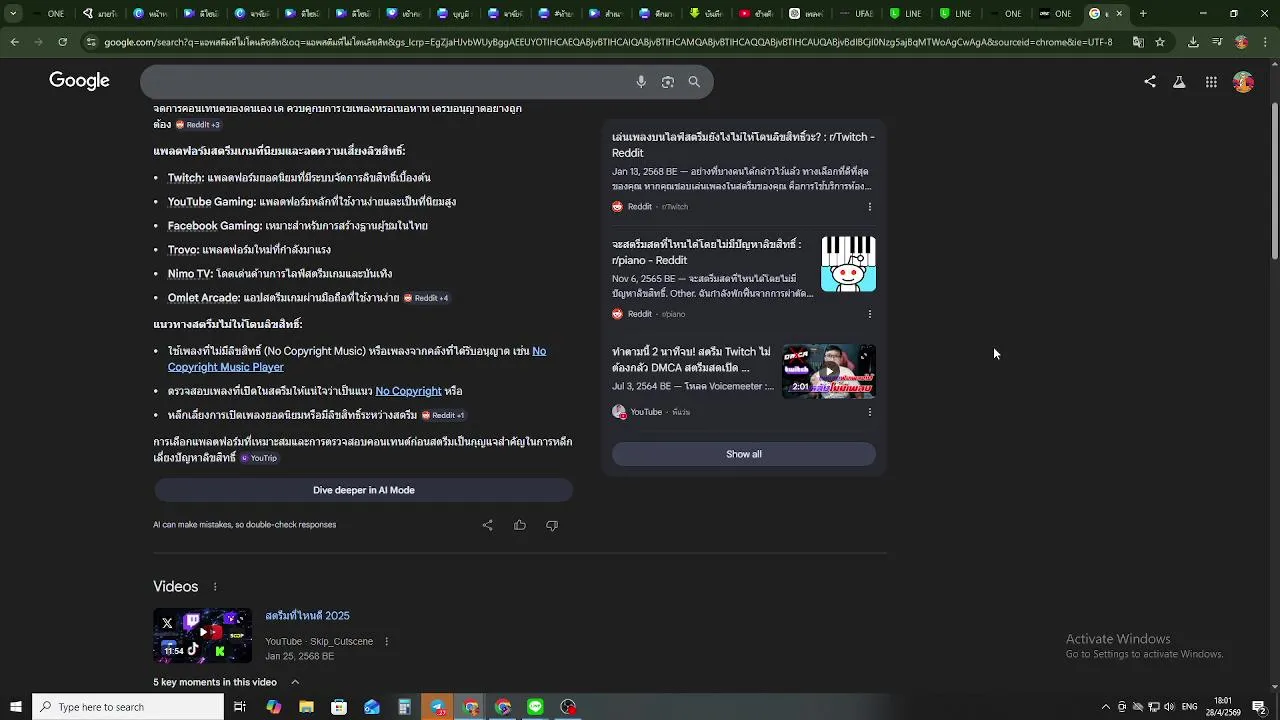Image resolution: width=1280 pixels, height=720 pixels.
Task: Give thumbs up to AI overview
Action: pos(520,525)
